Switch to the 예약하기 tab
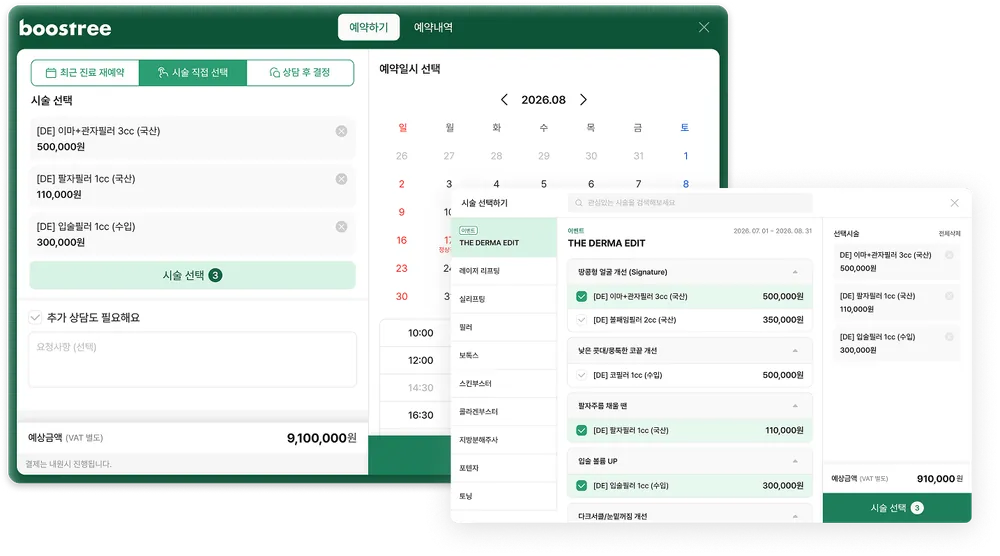Viewport: 1000px width, 556px height. click(369, 27)
